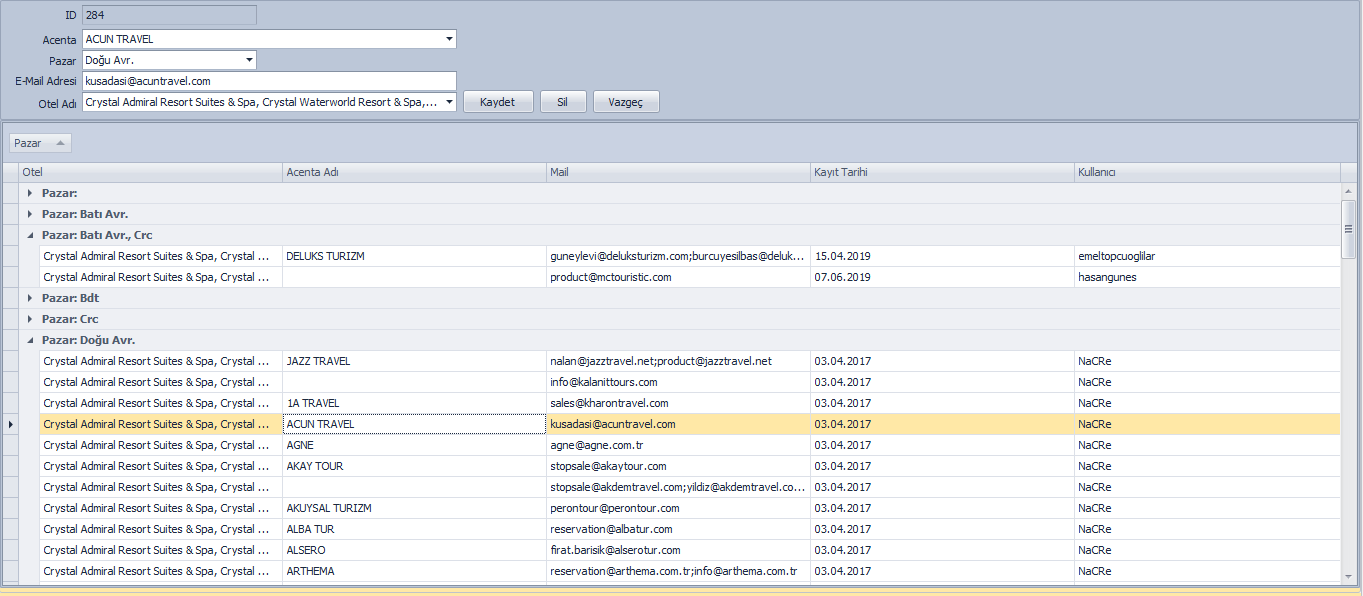The height and width of the screenshot is (596, 1363).
Task: Click the nalan@jazztravel.net mail cell
Action: pos(679,361)
